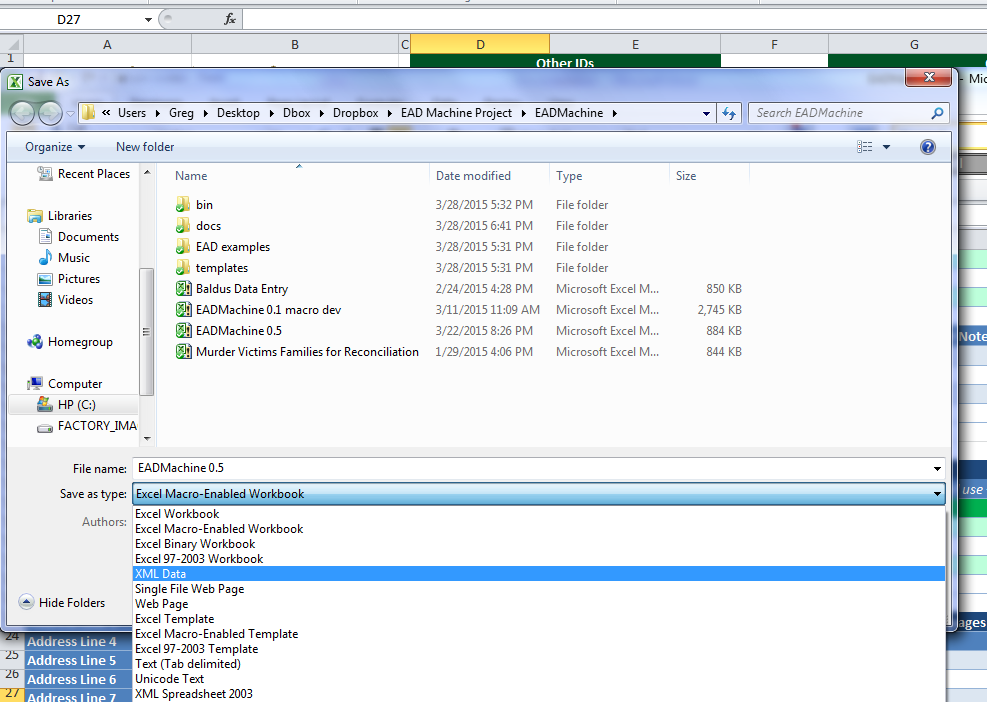Viewport: 987px width, 702px height.
Task: Choose Excel Macro-Enabled Template type
Action: 539,634
